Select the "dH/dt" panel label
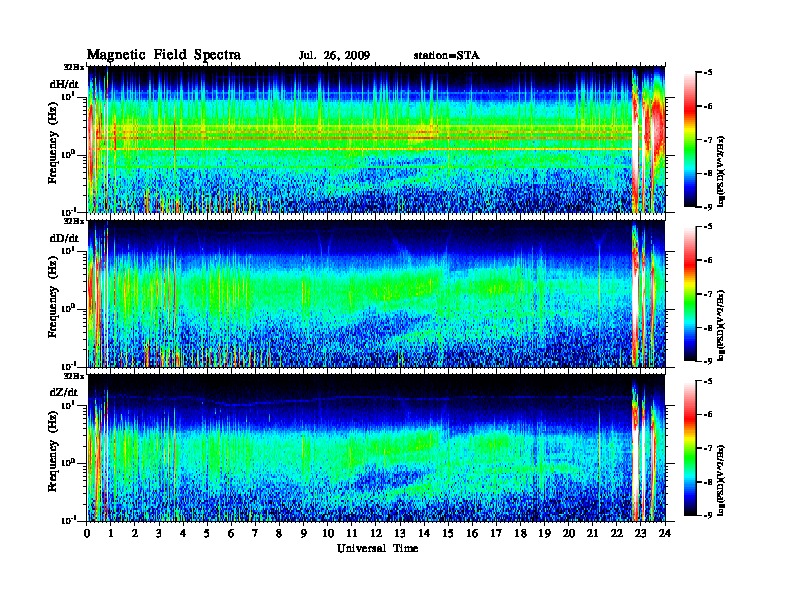This screenshot has height=612, width=792. click(64, 84)
